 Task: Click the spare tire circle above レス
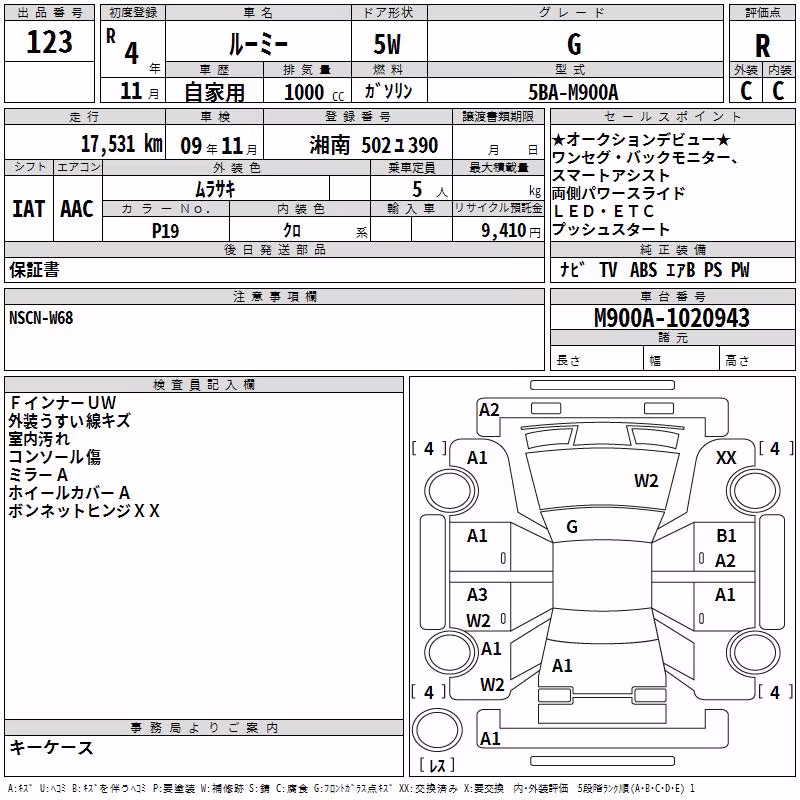[x=437, y=730]
